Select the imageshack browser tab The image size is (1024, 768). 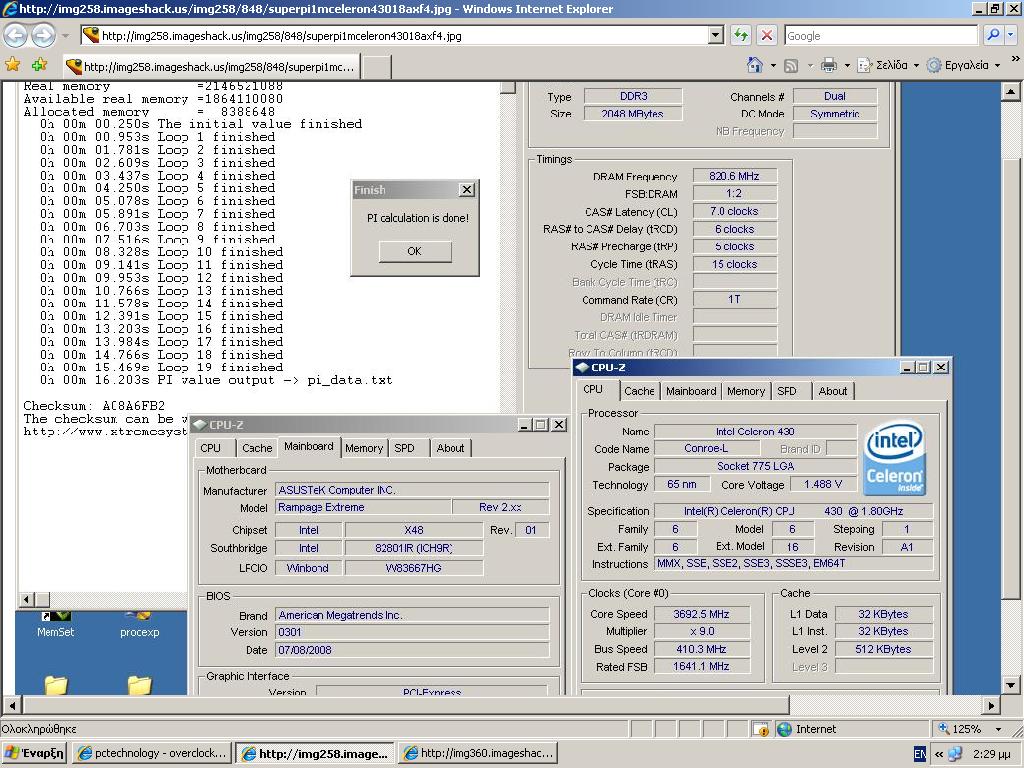[212, 67]
